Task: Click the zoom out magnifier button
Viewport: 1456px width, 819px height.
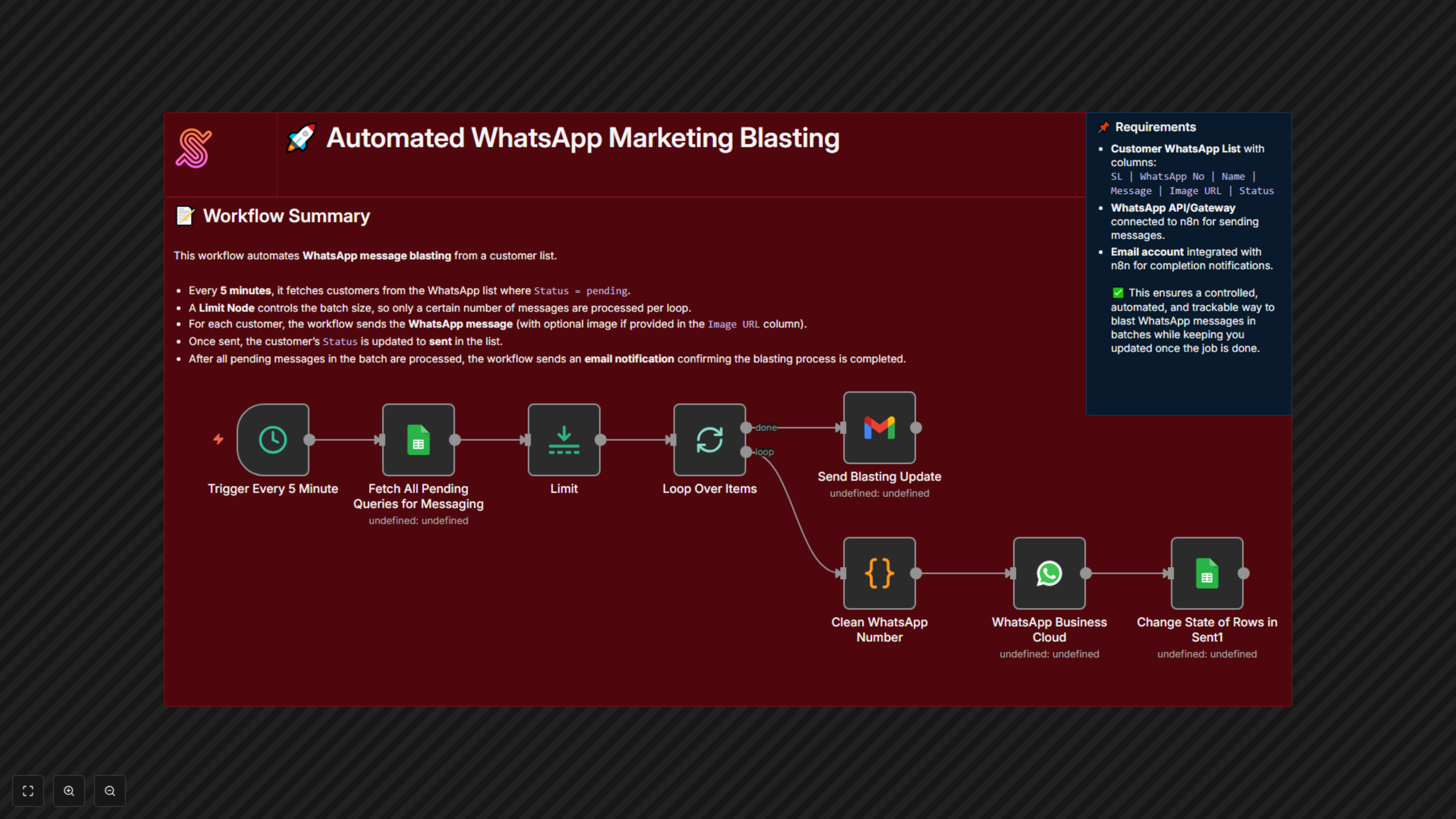Action: pos(110,791)
